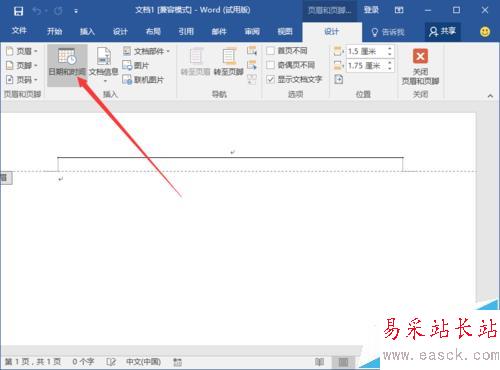Viewport: 500px width, 370px height.
Task: Insert 图片 picture from file
Action: click(x=136, y=66)
